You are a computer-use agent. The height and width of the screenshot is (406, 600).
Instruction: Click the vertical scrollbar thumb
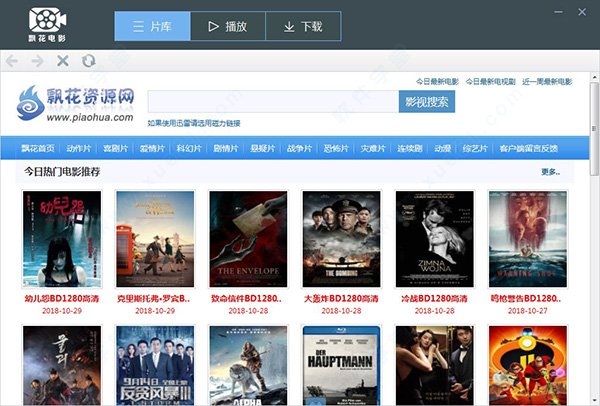coord(594,129)
